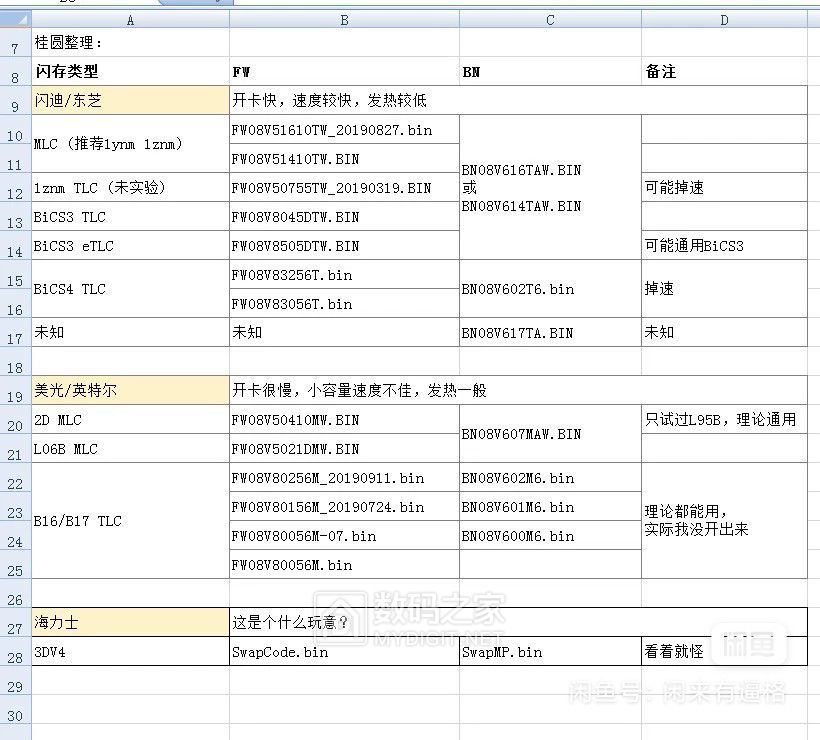Select cell BN08V602M6.bin
Viewport: 820px width, 740px height.
(550, 477)
